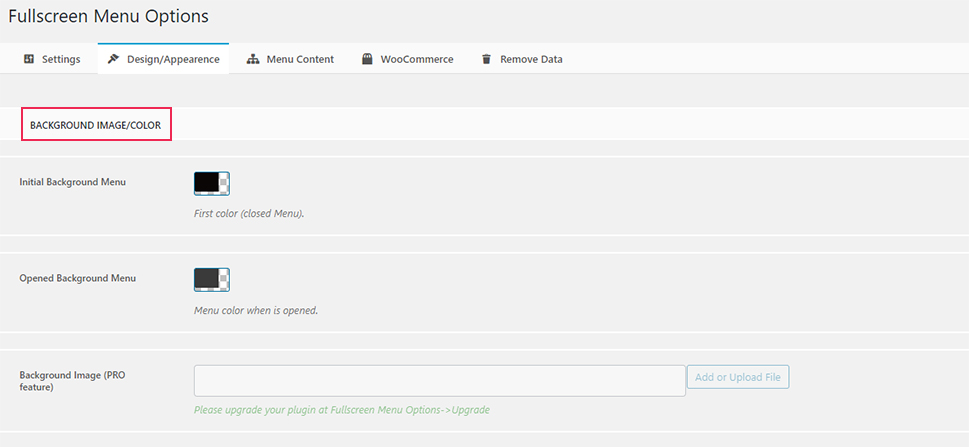Click transparency checker of Opened Background swatch
Screen dimensions: 969x447
[x=224, y=279]
